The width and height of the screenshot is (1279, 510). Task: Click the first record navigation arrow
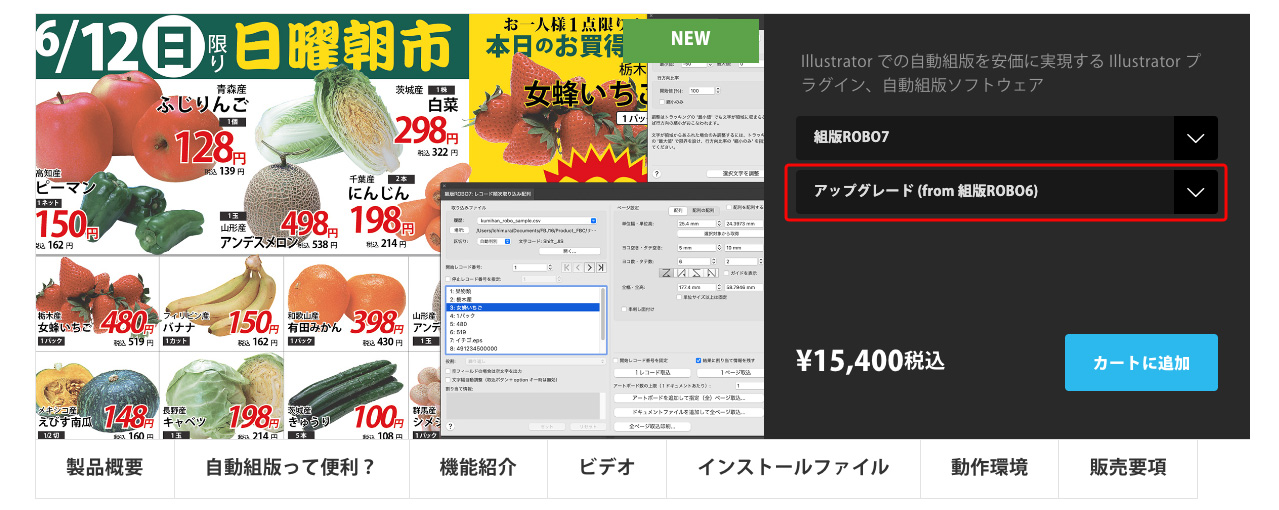click(x=564, y=268)
